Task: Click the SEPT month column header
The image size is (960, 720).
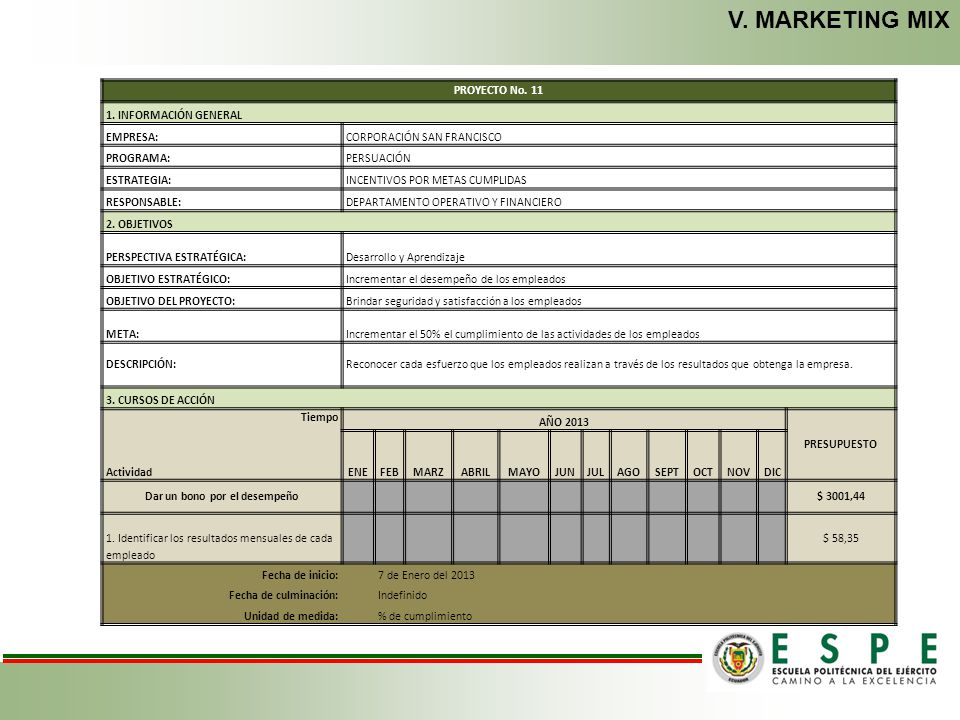Action: coord(667,456)
